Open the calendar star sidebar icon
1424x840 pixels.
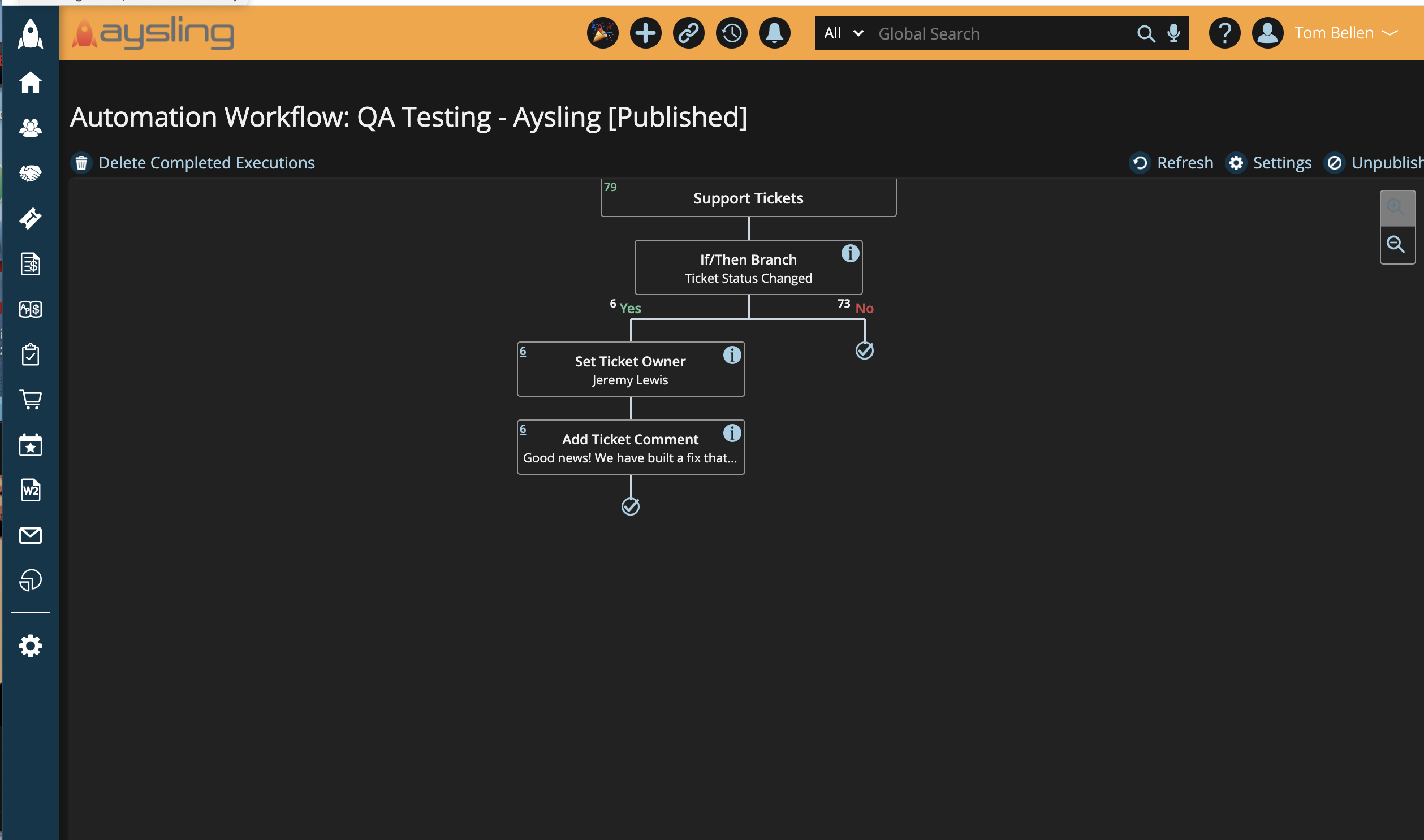click(x=31, y=445)
